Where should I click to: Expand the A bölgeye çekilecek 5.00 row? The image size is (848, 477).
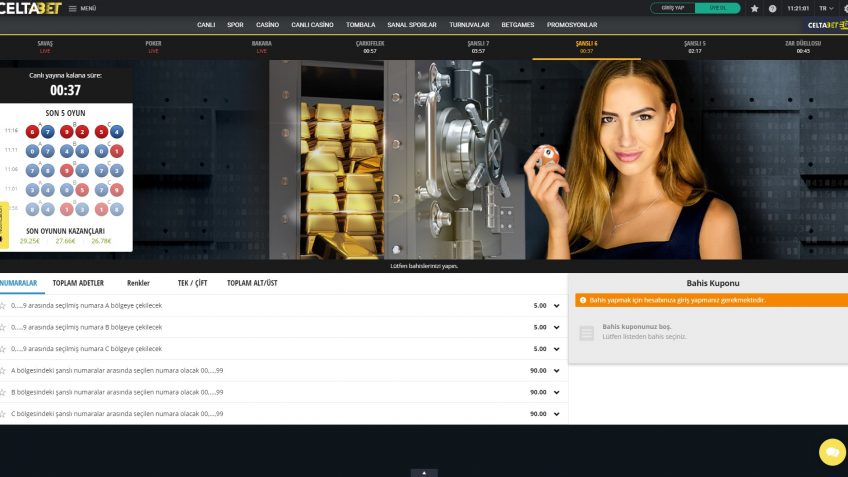(556, 306)
